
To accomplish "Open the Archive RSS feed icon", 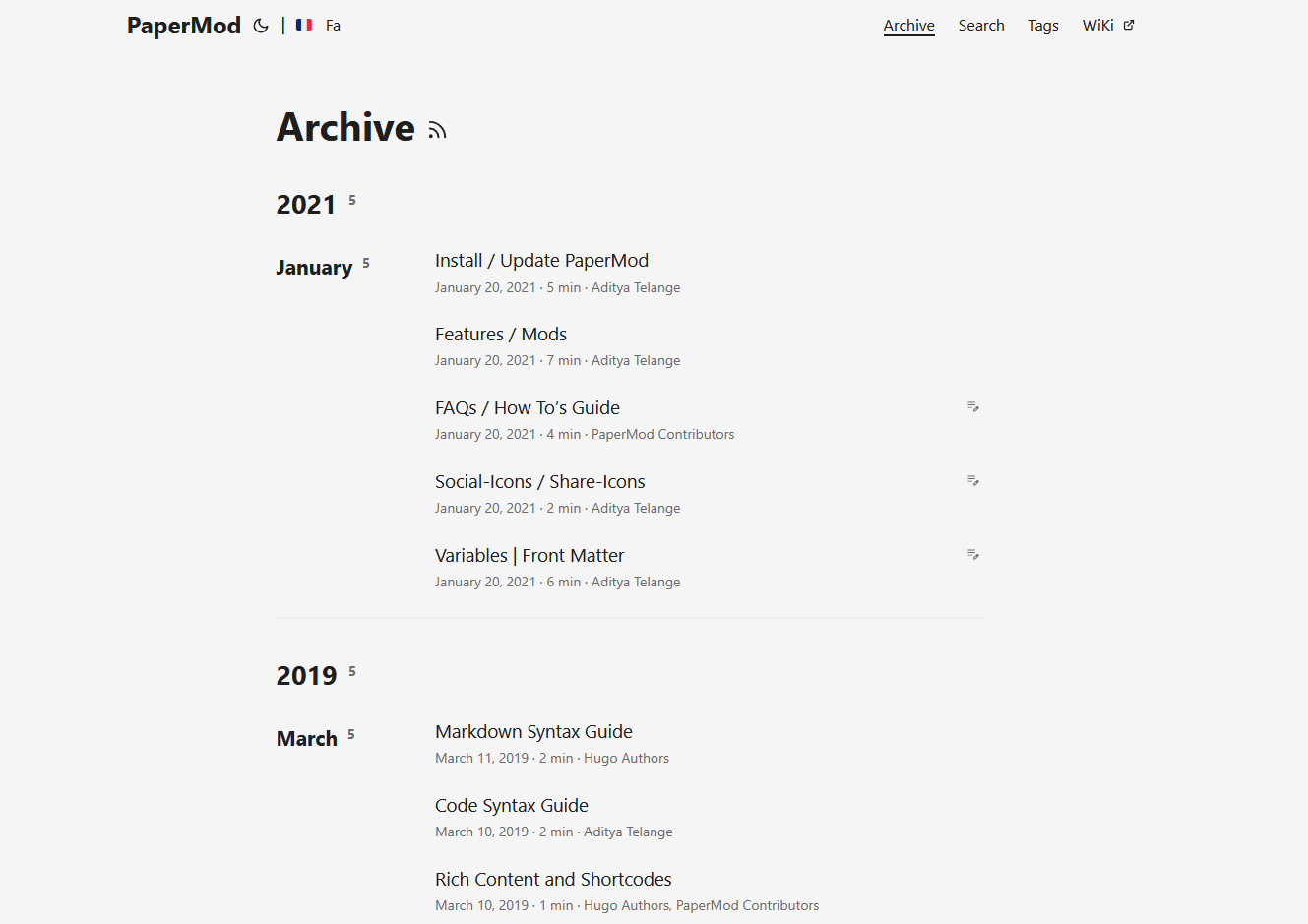I will [438, 130].
